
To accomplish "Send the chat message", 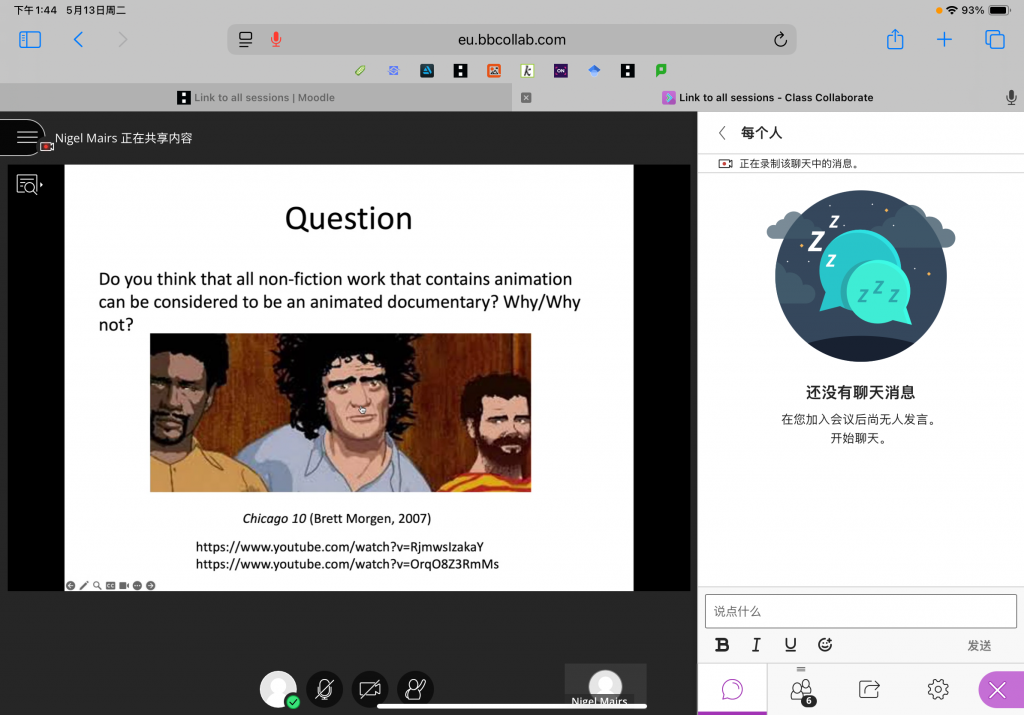I will [x=979, y=646].
